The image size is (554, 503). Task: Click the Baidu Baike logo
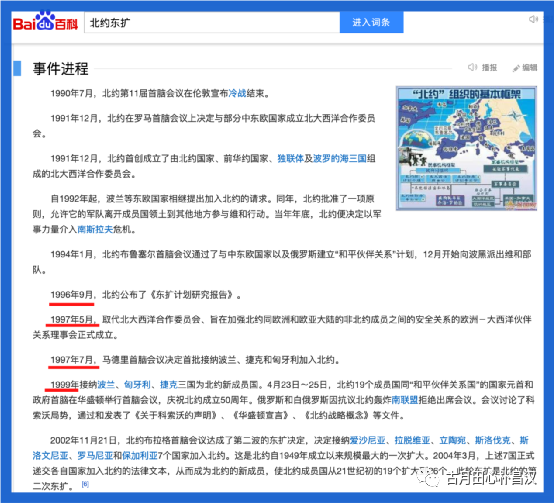tap(45, 21)
